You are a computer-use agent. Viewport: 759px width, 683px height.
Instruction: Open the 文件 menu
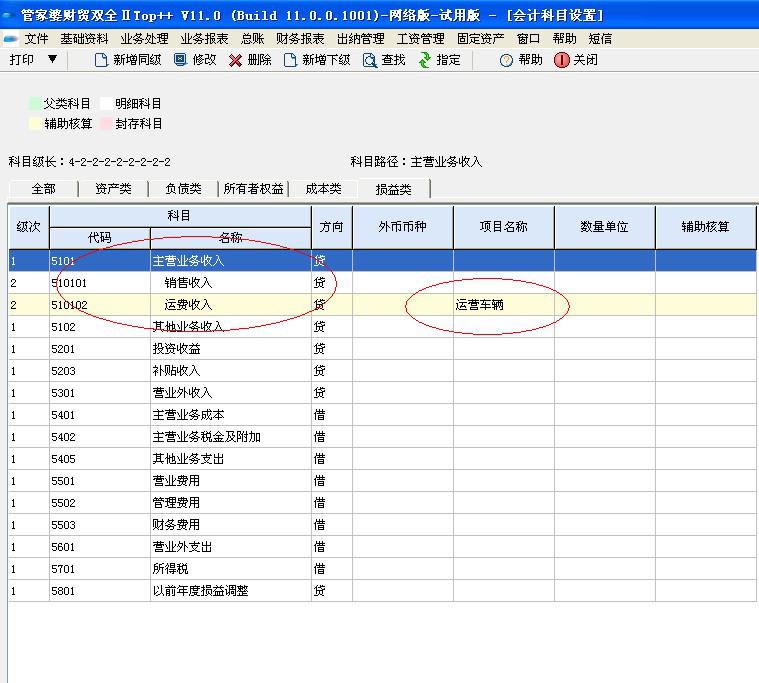[x=36, y=39]
